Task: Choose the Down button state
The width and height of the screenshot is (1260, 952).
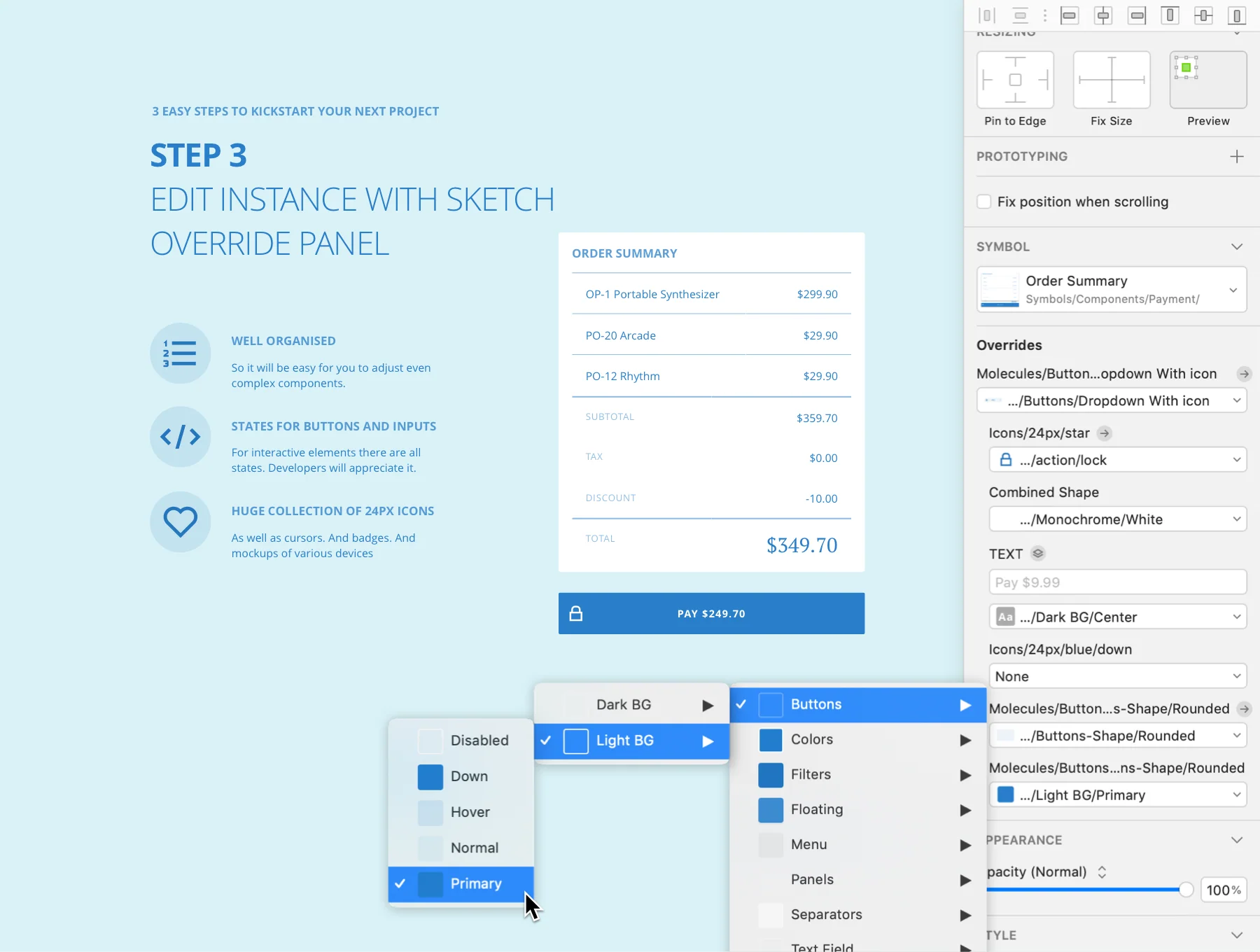Action: pos(461,776)
